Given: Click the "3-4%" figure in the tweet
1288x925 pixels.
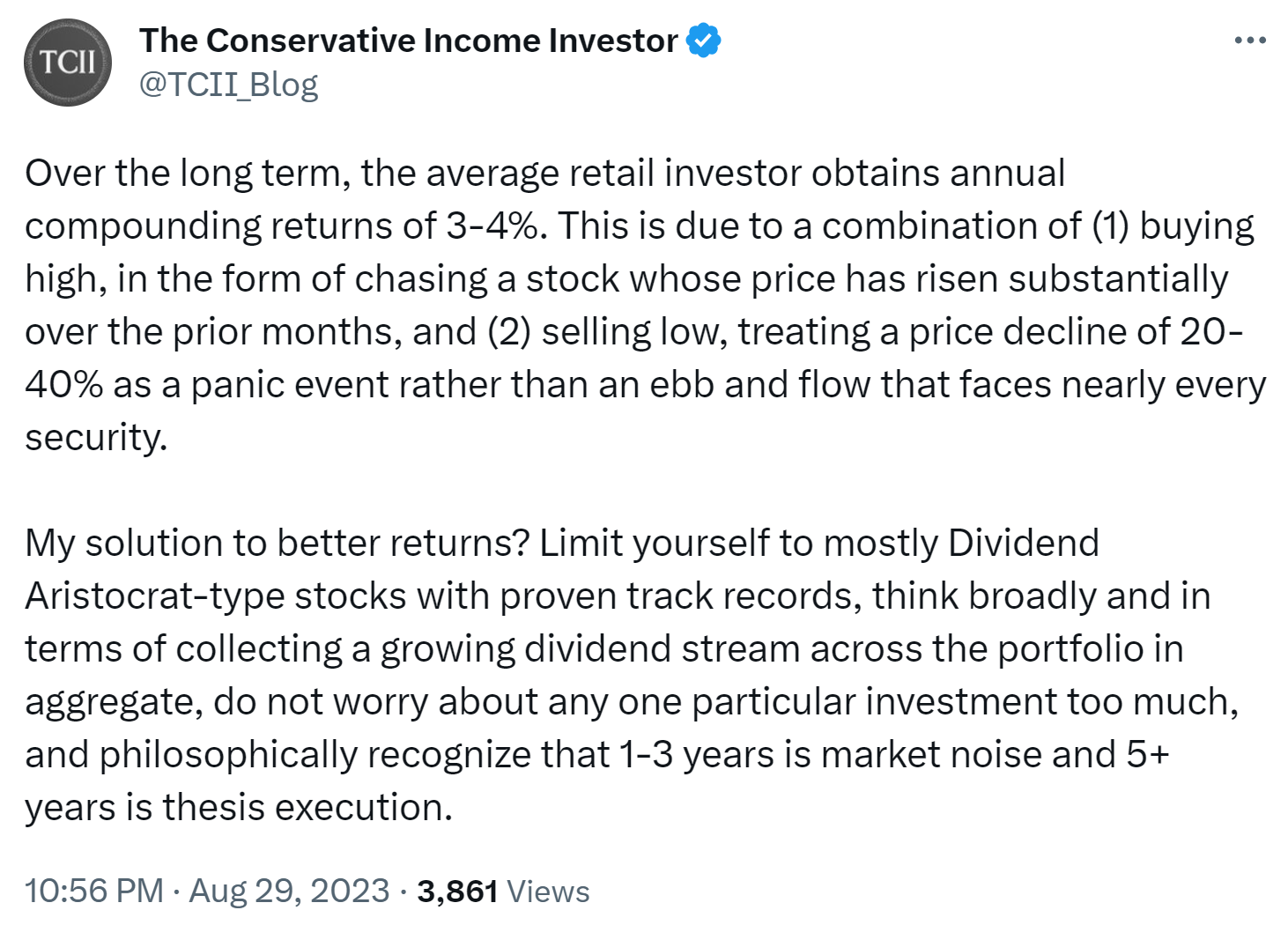Looking at the screenshot, I should point(491,226).
